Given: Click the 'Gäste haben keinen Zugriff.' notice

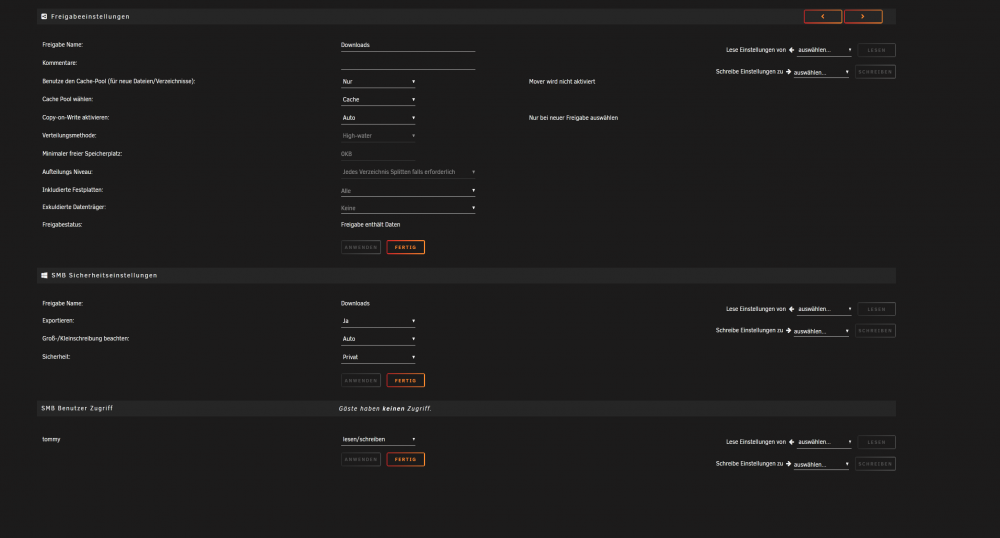Looking at the screenshot, I should 385,409.
